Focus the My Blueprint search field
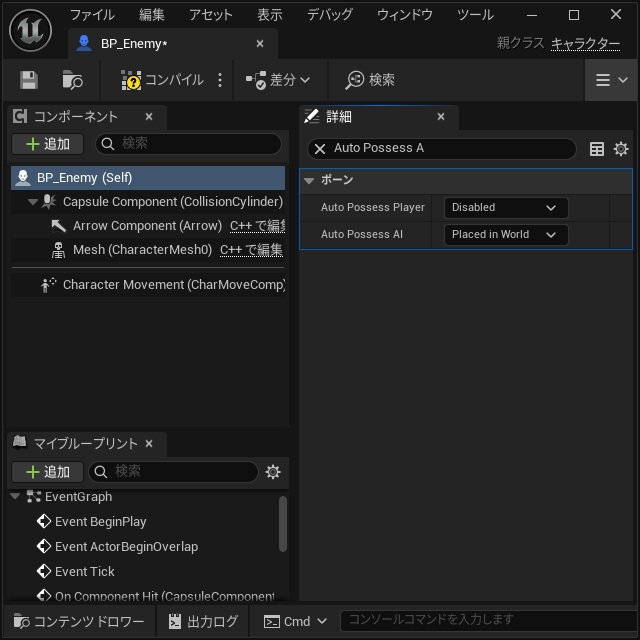Image resolution: width=640 pixels, height=640 pixels. pos(173,471)
